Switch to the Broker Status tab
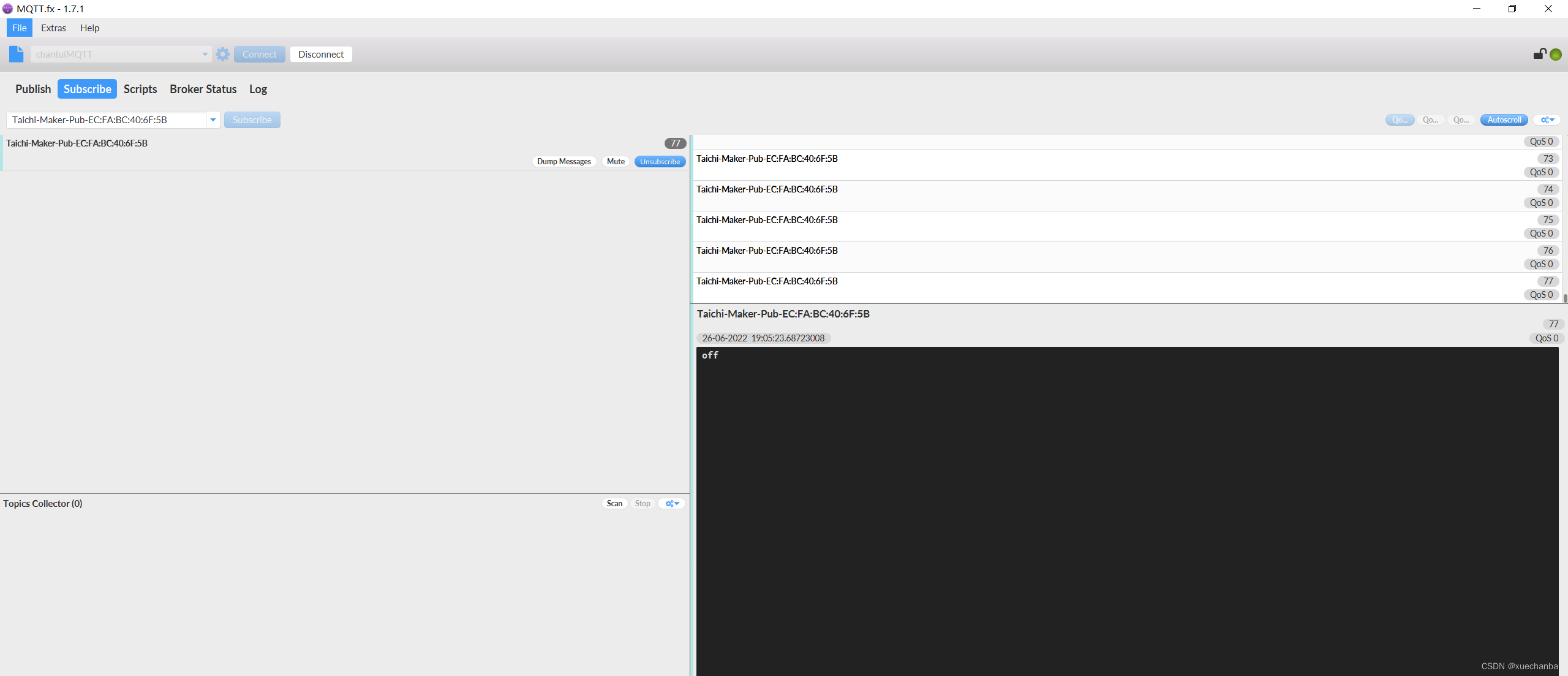 [x=203, y=89]
